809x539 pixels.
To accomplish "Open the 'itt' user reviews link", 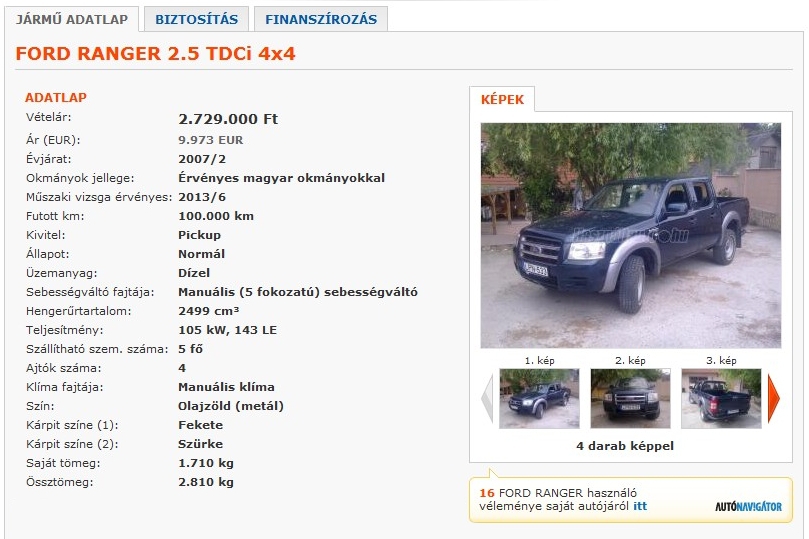I will point(640,506).
